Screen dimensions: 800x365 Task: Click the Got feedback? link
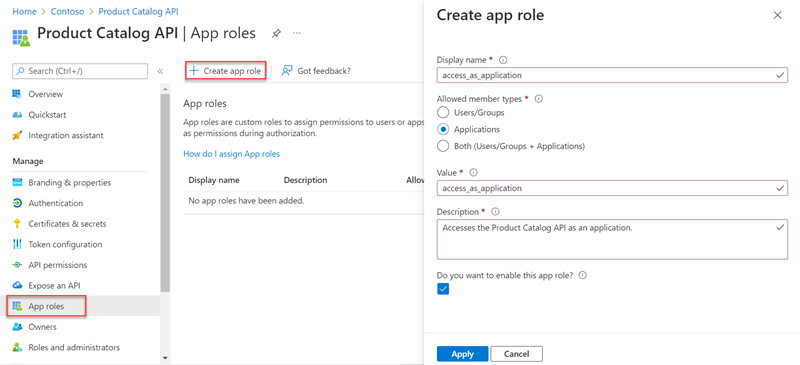pyautogui.click(x=316, y=70)
